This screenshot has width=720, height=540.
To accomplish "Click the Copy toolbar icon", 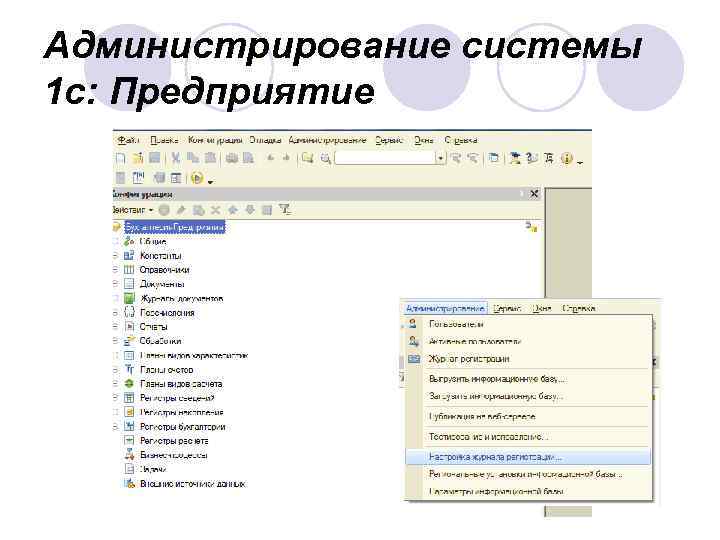I will coord(193,158).
